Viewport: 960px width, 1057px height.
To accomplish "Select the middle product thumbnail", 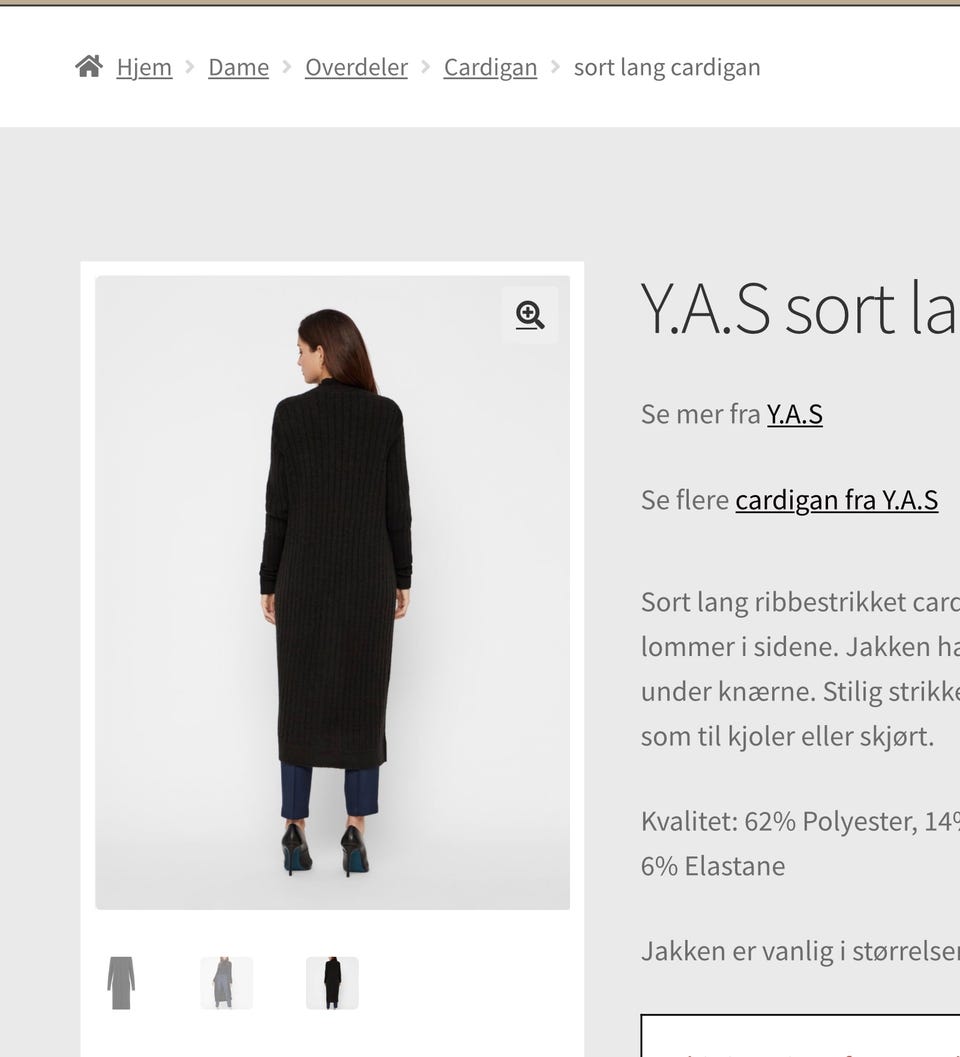I will pos(226,982).
